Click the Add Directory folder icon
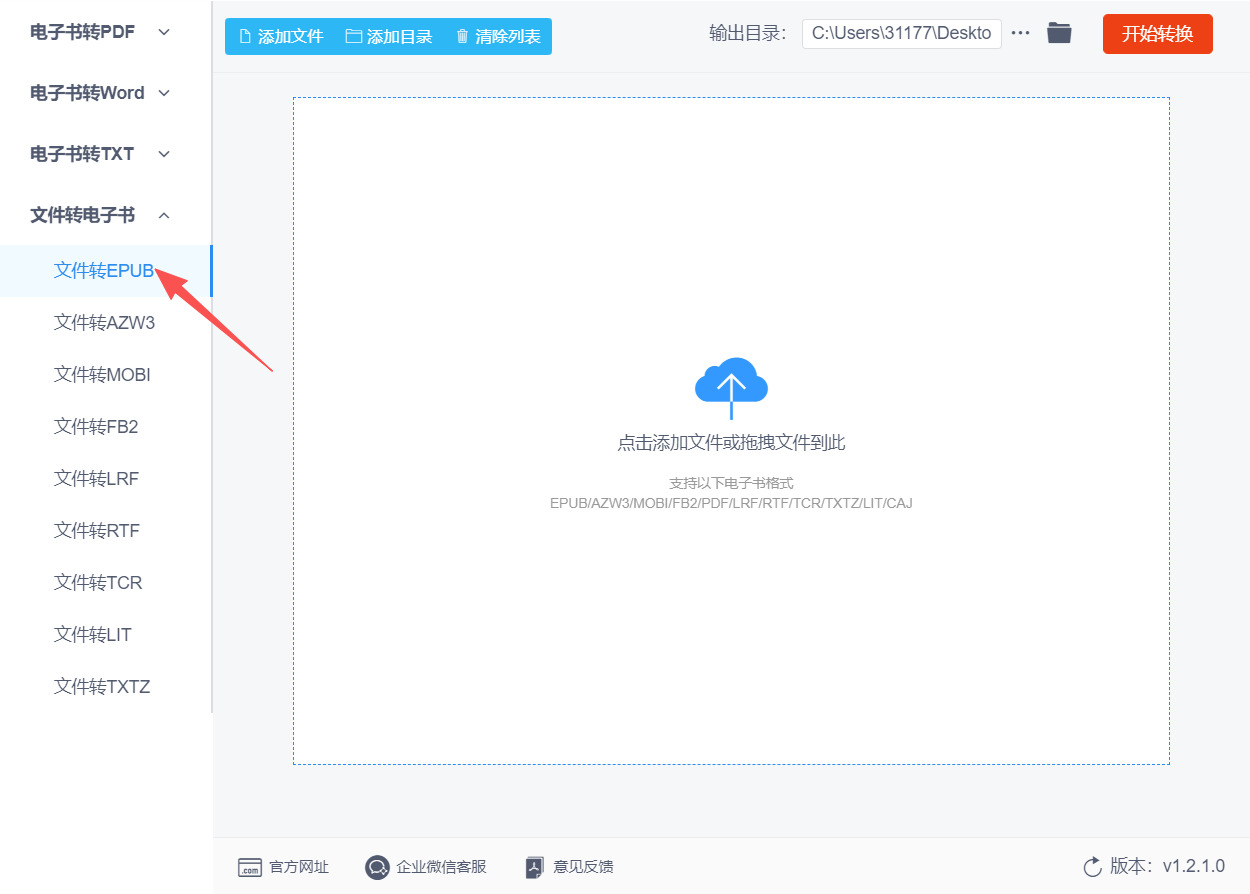Viewport: 1250px width, 894px height. (x=353, y=37)
